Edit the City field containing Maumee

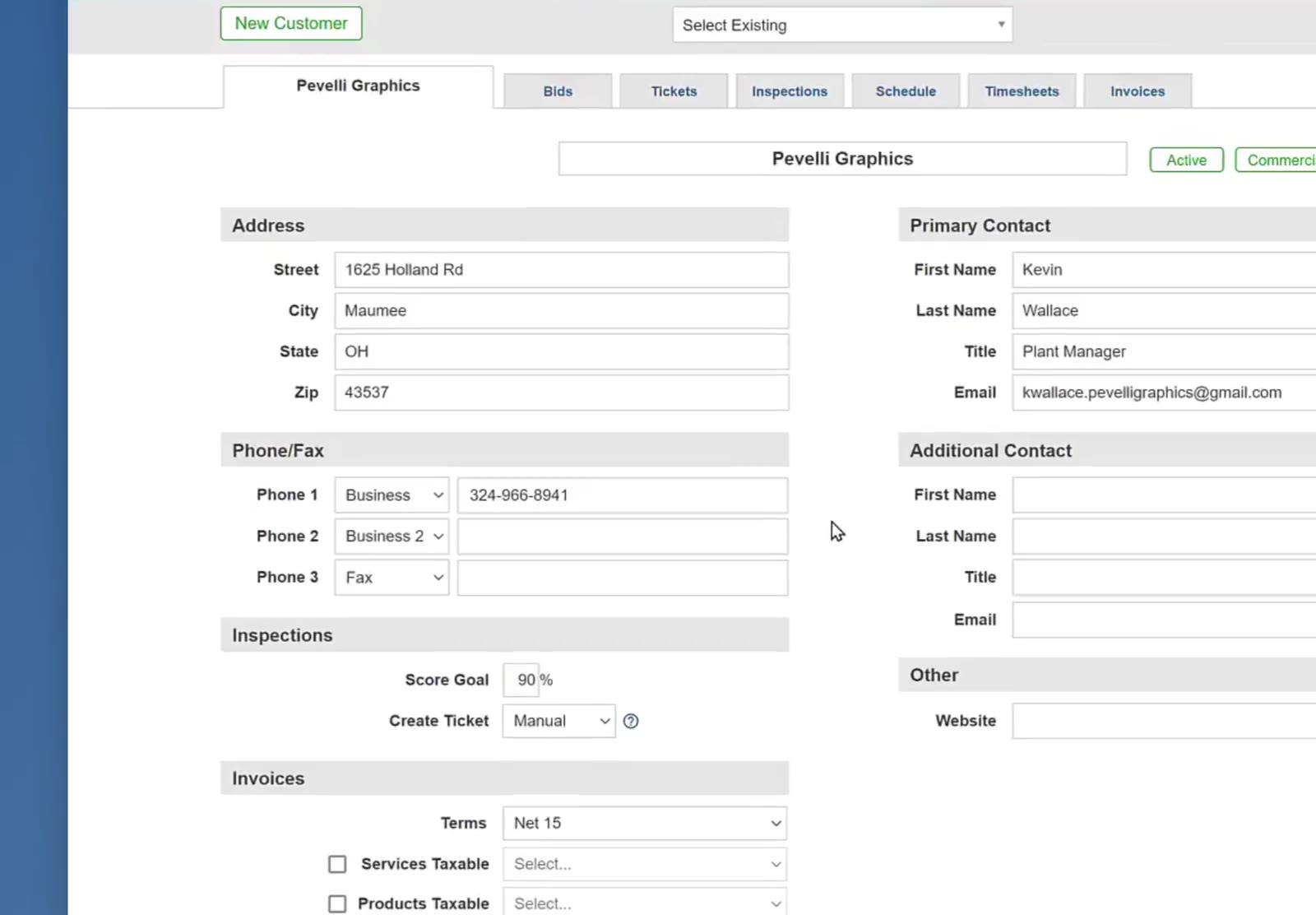pyautogui.click(x=562, y=311)
